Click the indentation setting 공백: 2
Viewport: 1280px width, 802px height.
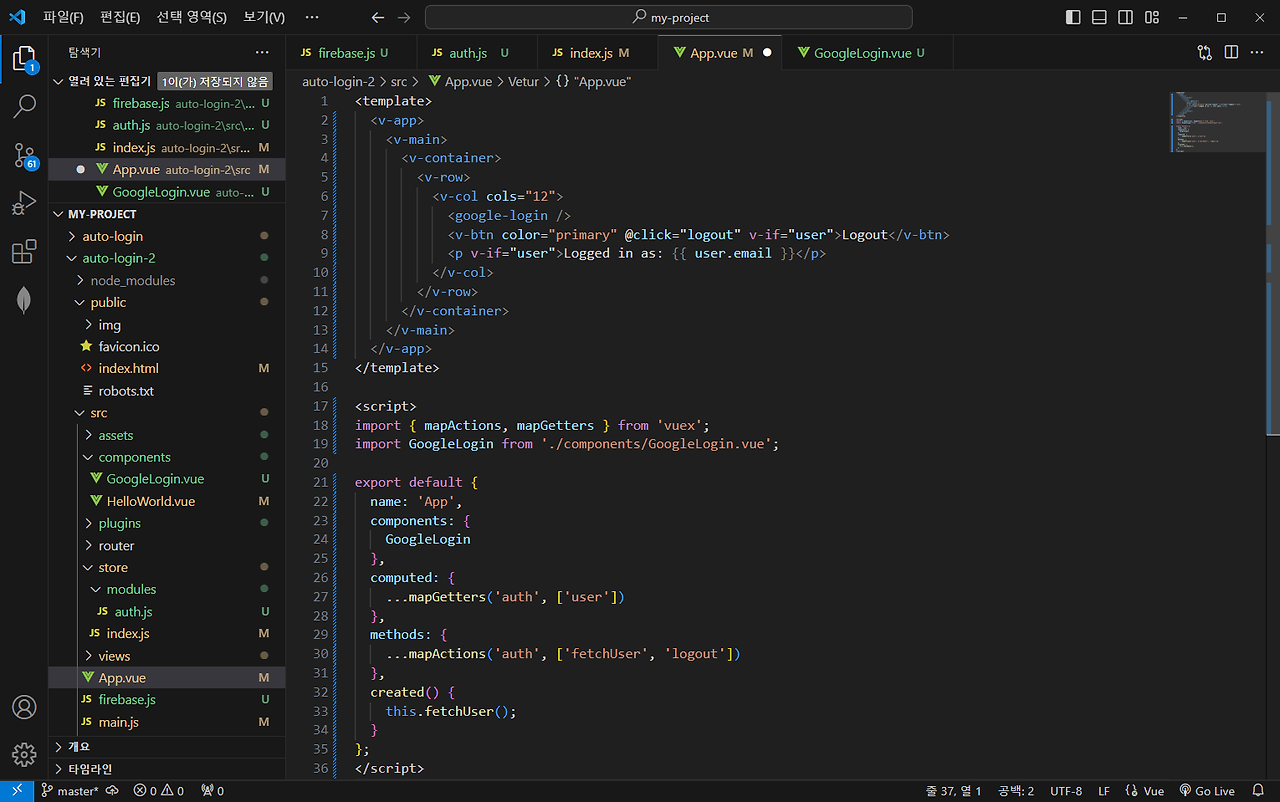pyautogui.click(x=1015, y=791)
